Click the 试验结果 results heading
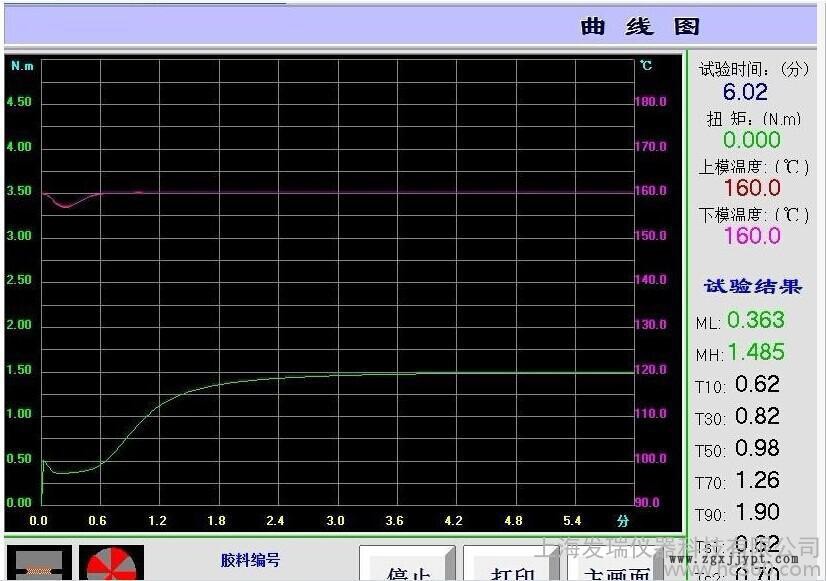Viewport: 826px width, 581px height. click(753, 286)
